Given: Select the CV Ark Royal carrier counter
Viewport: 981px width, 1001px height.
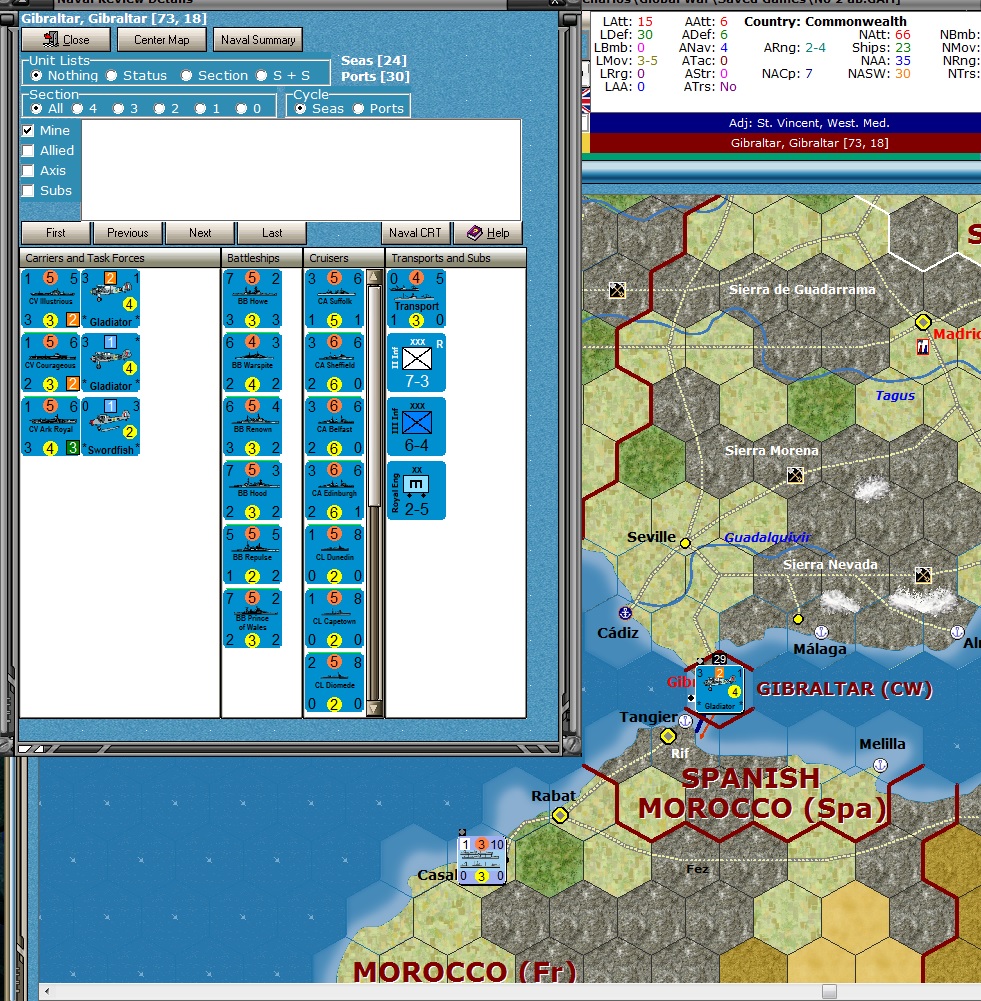Looking at the screenshot, I should point(50,426).
